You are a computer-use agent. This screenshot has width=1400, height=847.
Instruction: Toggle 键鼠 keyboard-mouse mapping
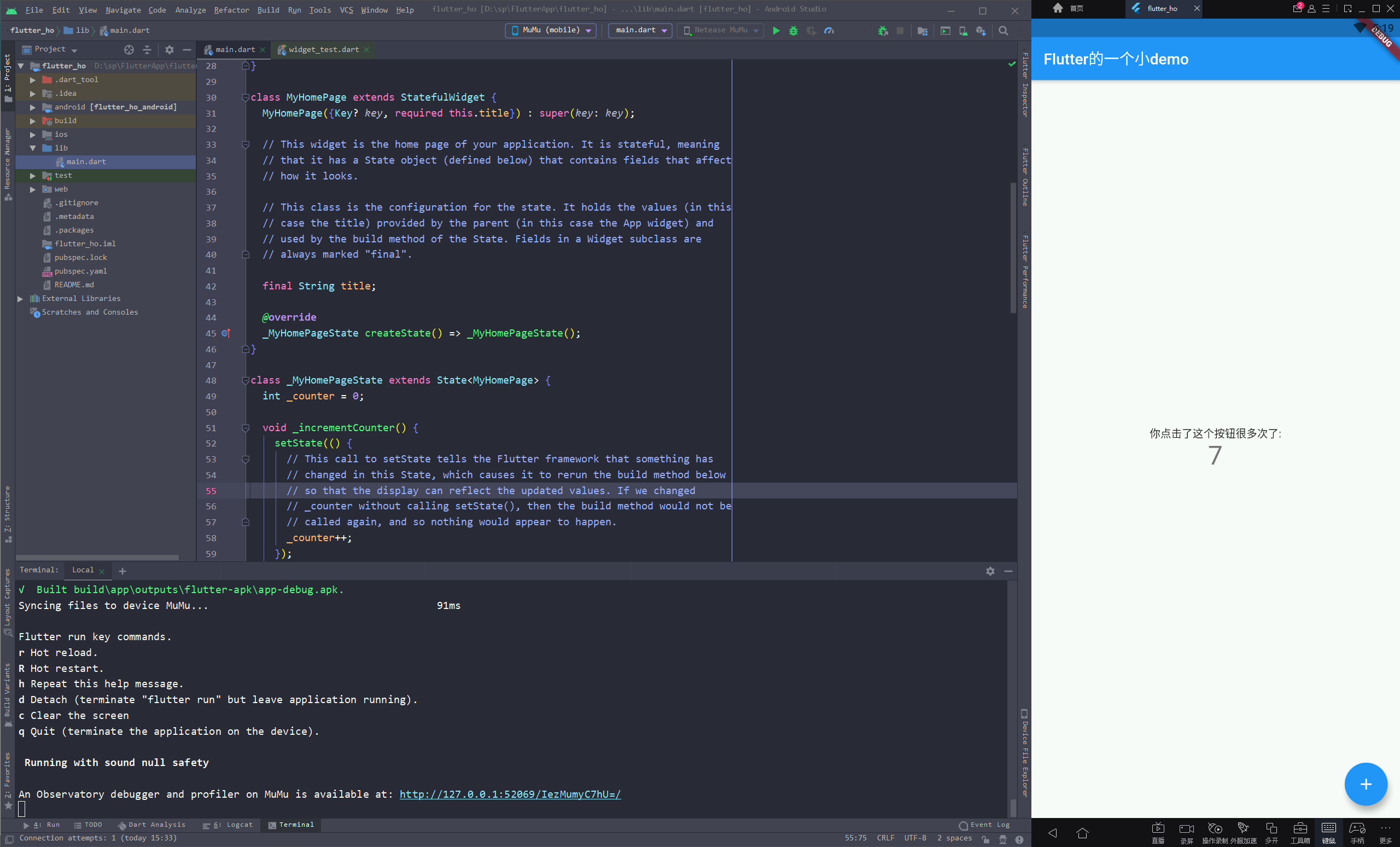tap(1328, 833)
